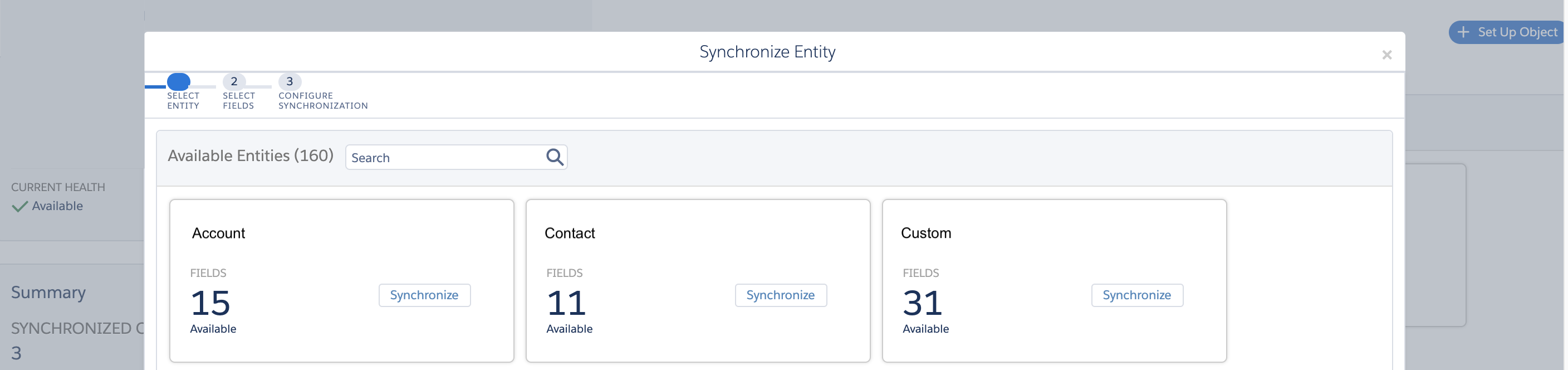Click the search magnifier icon
The image size is (1568, 370).
(x=555, y=157)
